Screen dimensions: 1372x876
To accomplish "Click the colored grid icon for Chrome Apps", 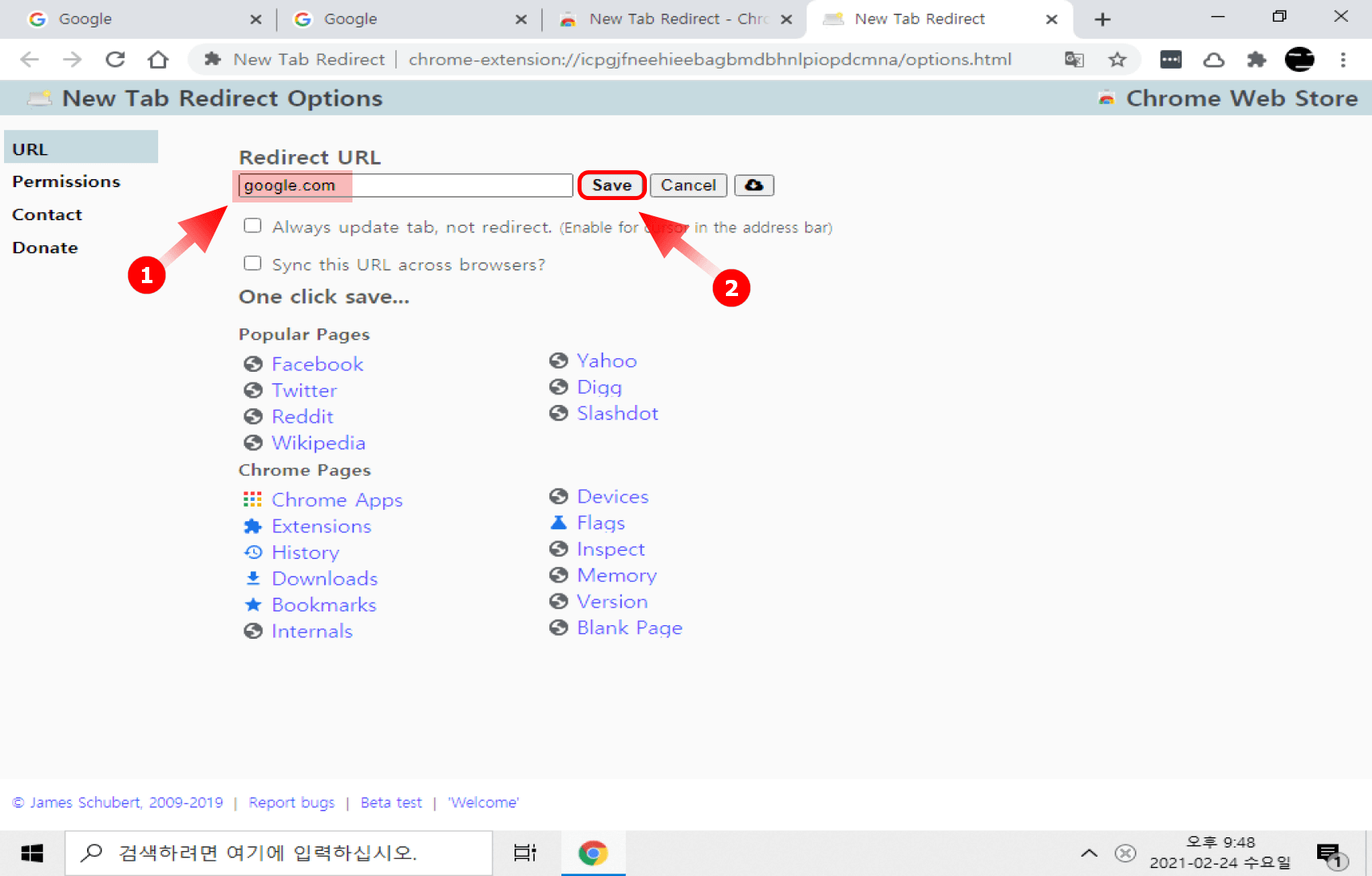I will pos(253,500).
